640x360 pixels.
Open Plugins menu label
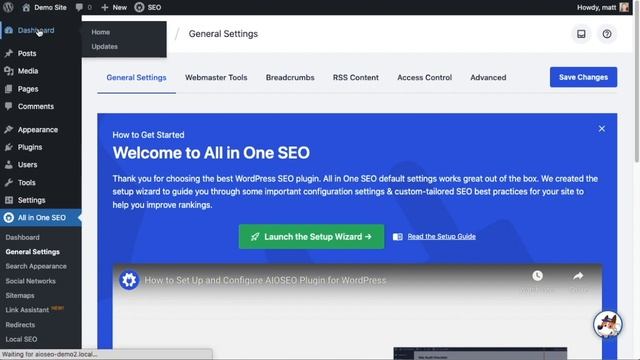coord(30,147)
